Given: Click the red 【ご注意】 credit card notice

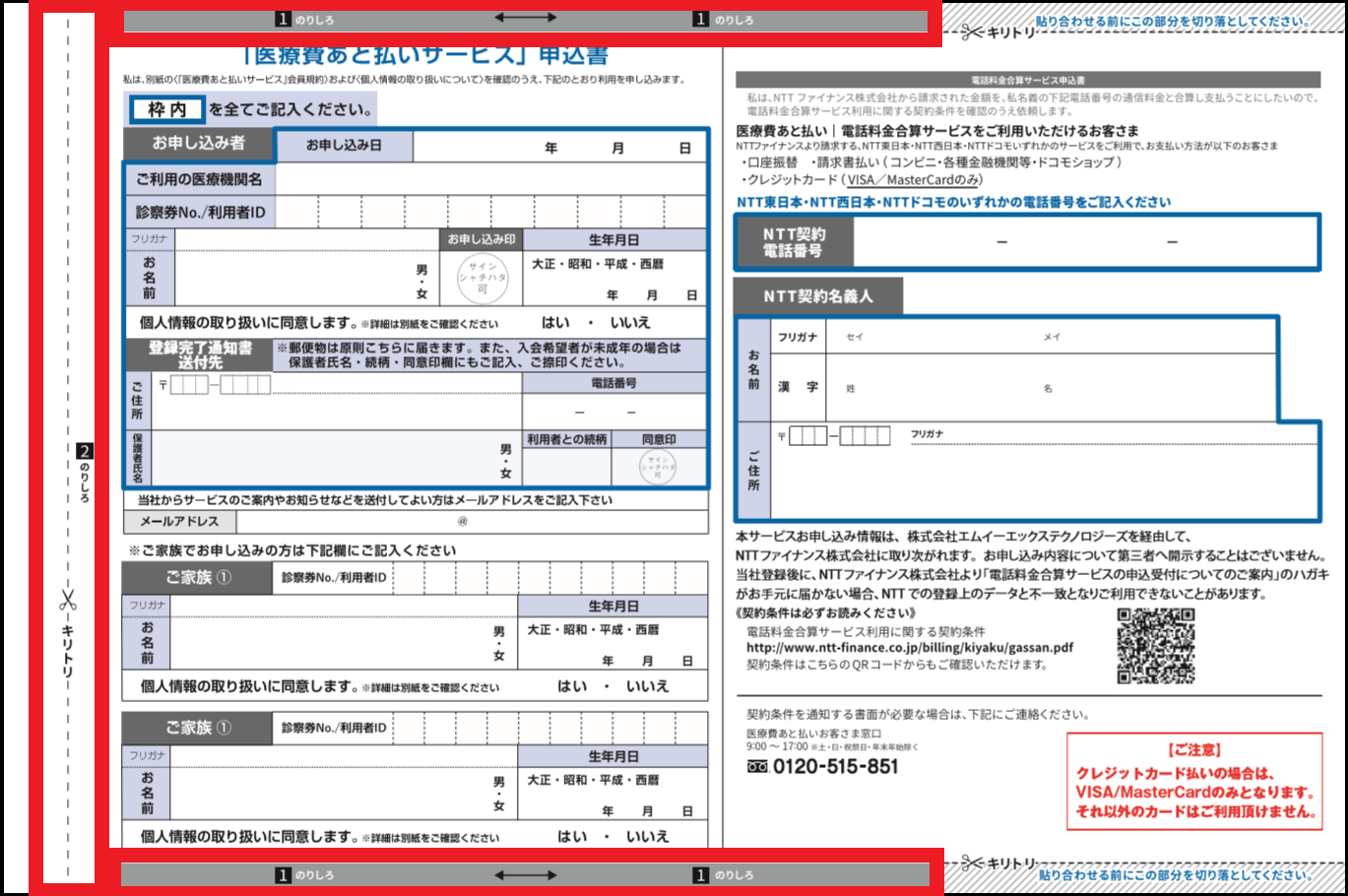Looking at the screenshot, I should pyautogui.click(x=1193, y=782).
